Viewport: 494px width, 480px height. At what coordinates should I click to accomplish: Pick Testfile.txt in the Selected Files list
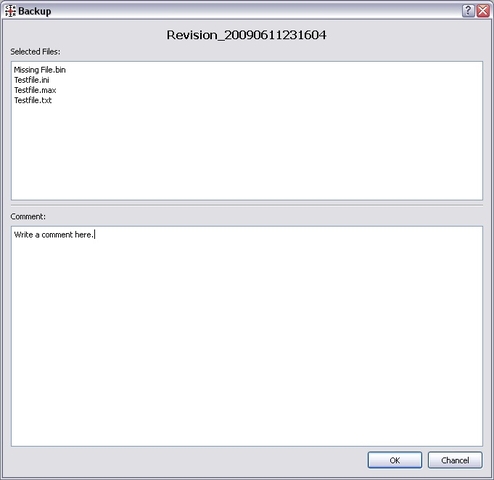click(33, 100)
